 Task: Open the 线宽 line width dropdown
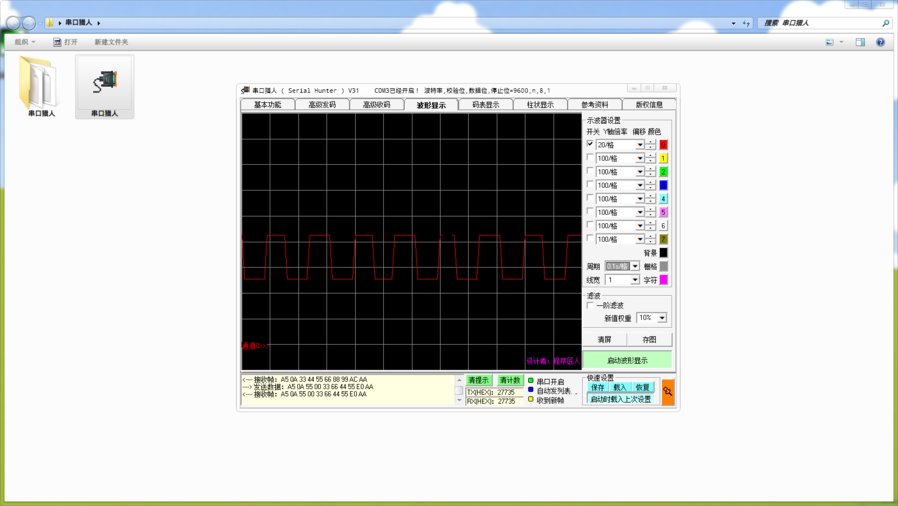pos(635,280)
